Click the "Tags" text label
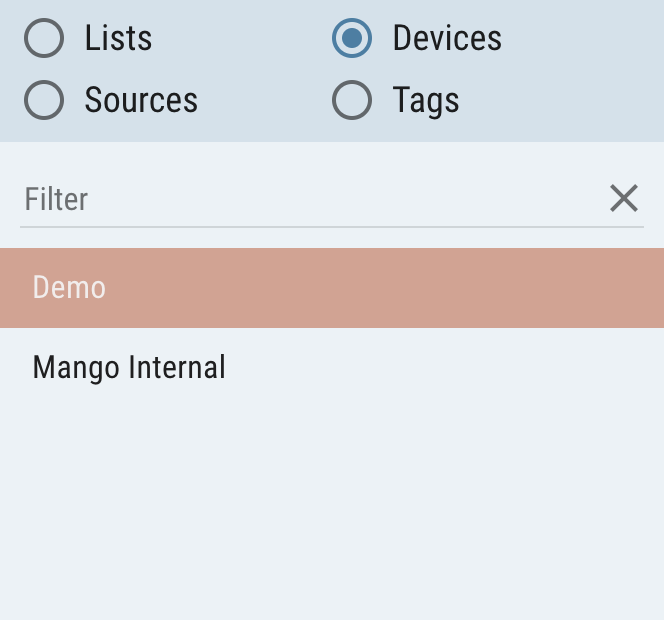Viewport: 664px width, 620px height. pos(426,100)
